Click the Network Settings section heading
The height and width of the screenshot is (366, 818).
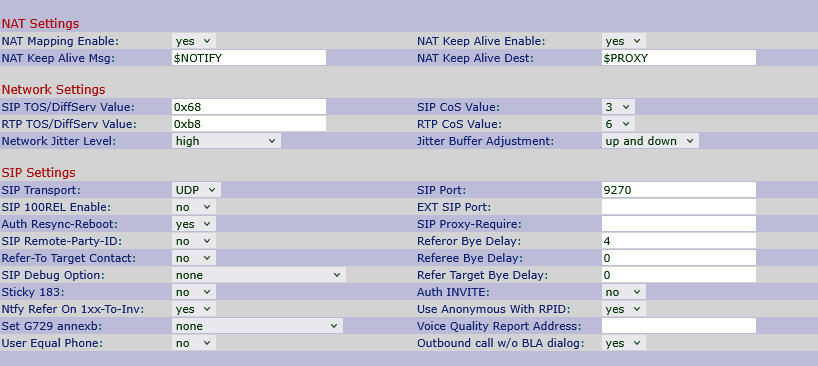53,89
